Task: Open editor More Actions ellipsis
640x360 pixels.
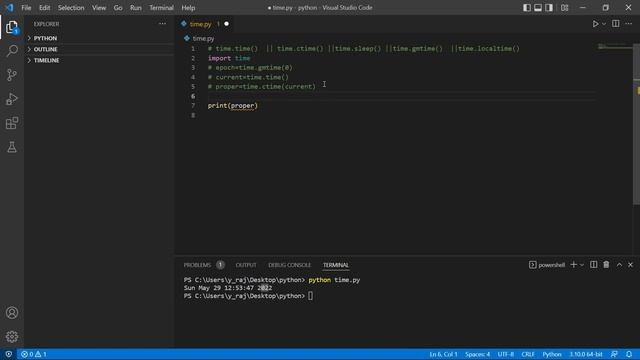Action: click(x=629, y=24)
